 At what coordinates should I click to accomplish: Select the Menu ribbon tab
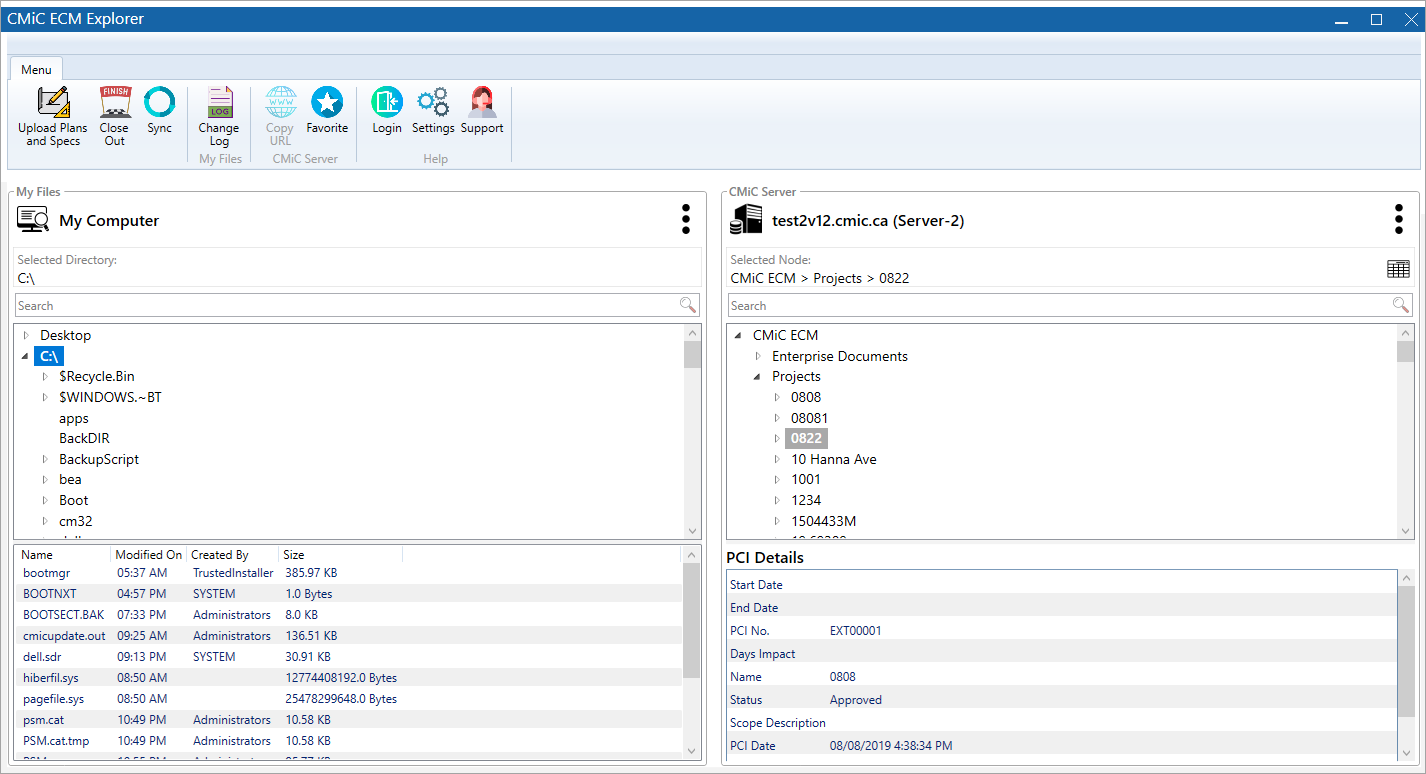[36, 69]
